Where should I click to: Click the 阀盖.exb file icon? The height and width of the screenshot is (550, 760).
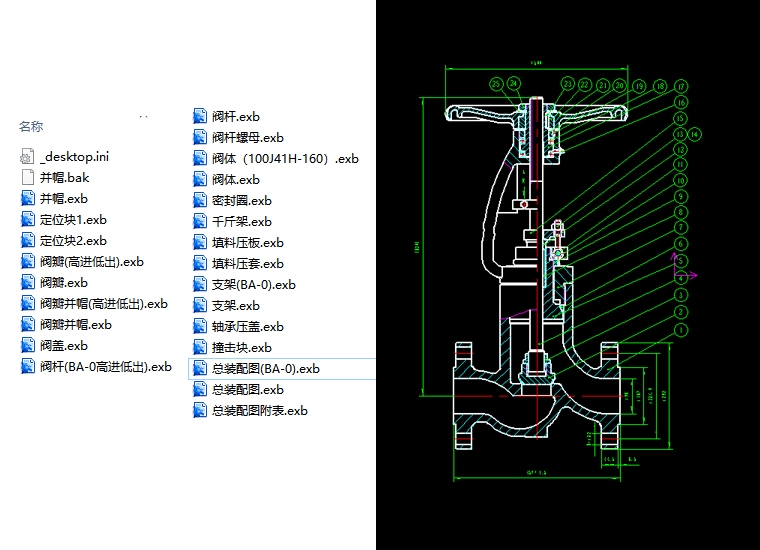[x=28, y=345]
